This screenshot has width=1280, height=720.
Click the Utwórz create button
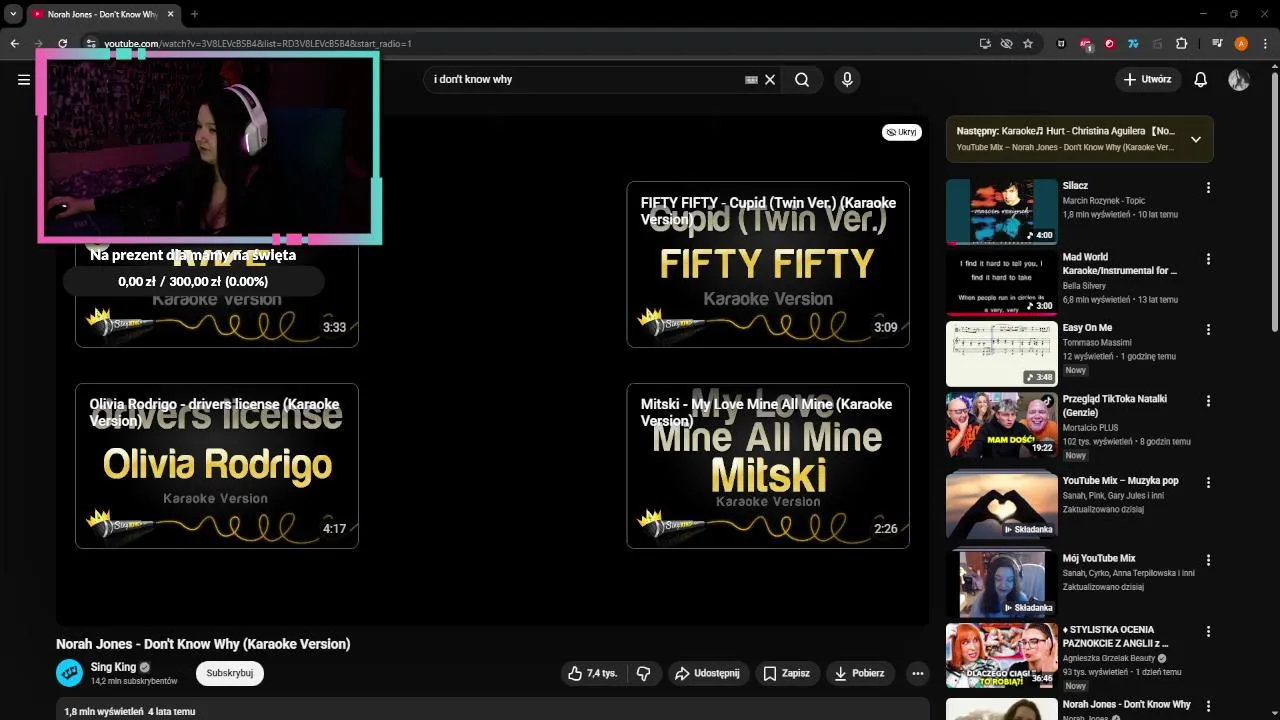click(1147, 80)
